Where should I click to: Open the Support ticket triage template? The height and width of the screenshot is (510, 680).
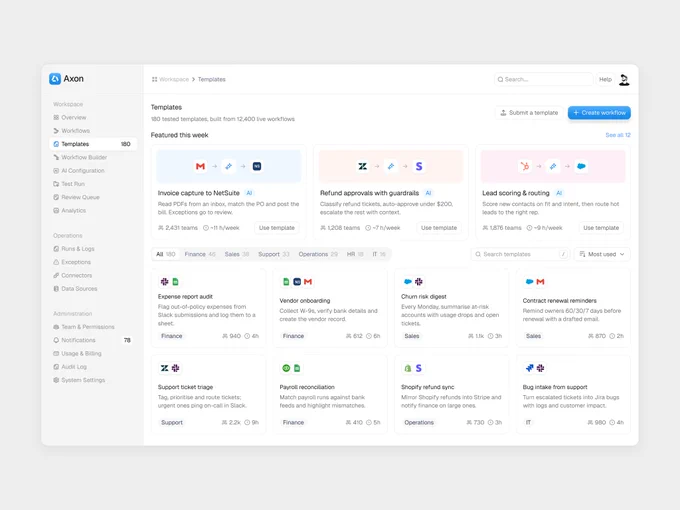point(209,394)
